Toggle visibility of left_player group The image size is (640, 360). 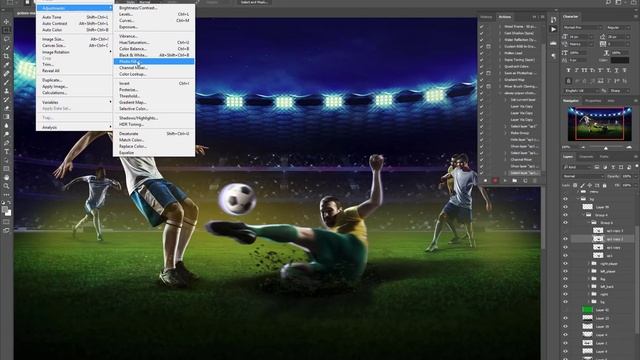(565, 271)
